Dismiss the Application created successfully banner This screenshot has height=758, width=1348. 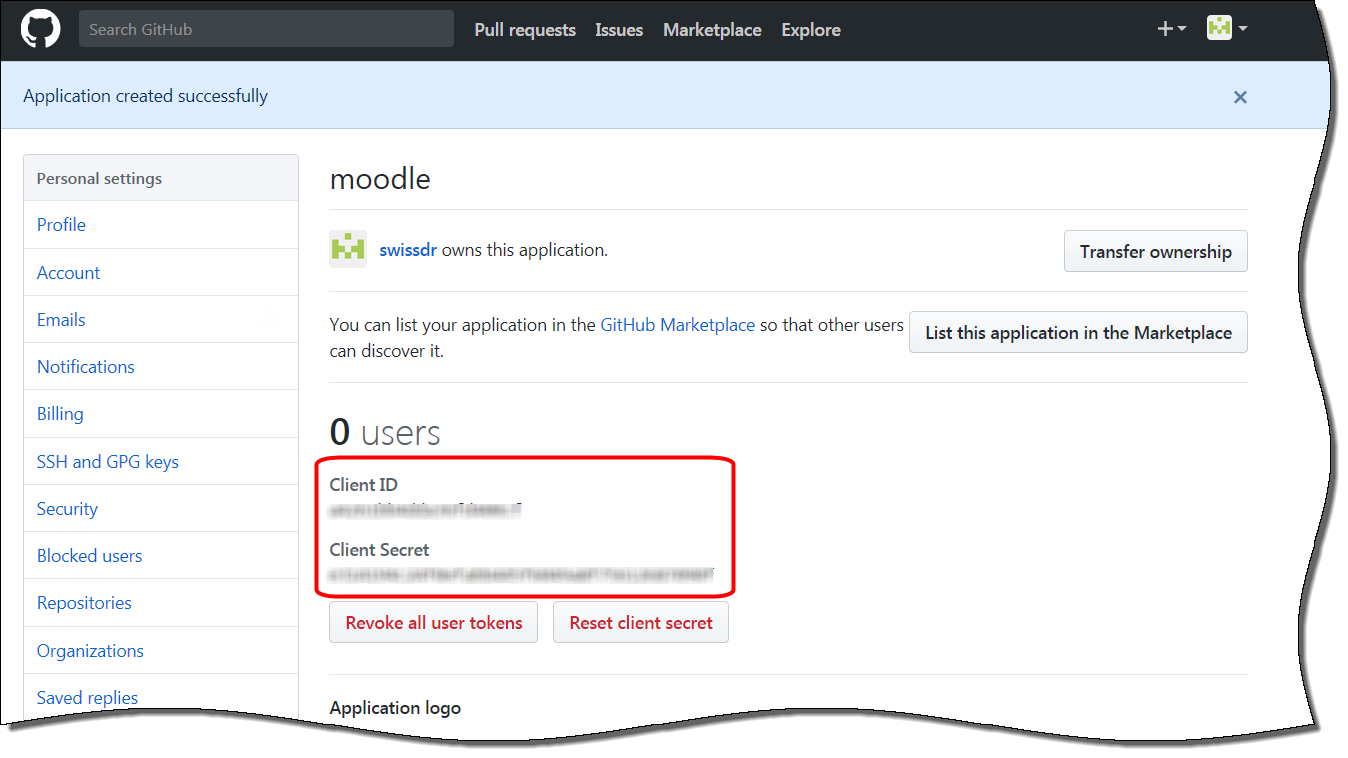click(x=1240, y=97)
